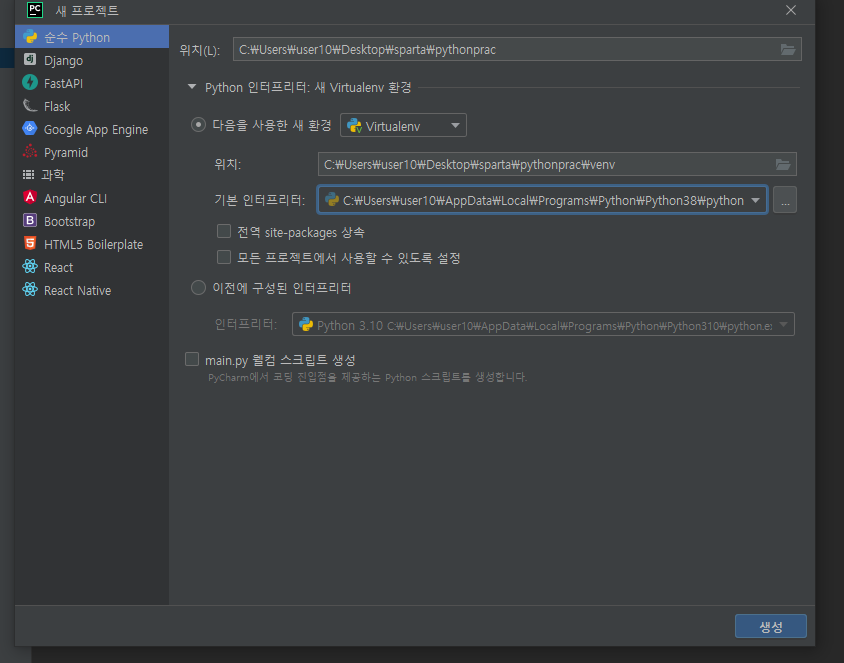The image size is (844, 663).
Task: Toggle main.py 웰컴 스크립트 생성 checkbox
Action: click(x=192, y=359)
